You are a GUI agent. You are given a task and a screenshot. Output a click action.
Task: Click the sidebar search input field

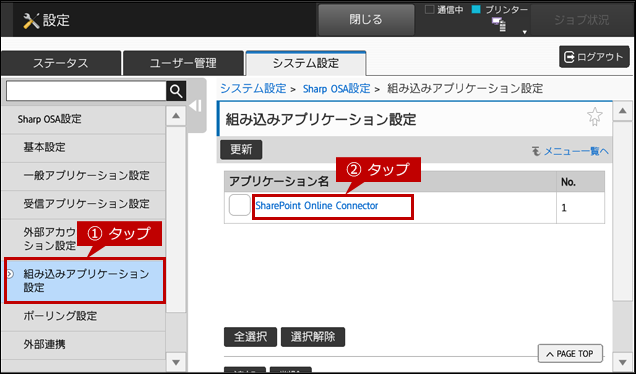pyautogui.click(x=86, y=91)
